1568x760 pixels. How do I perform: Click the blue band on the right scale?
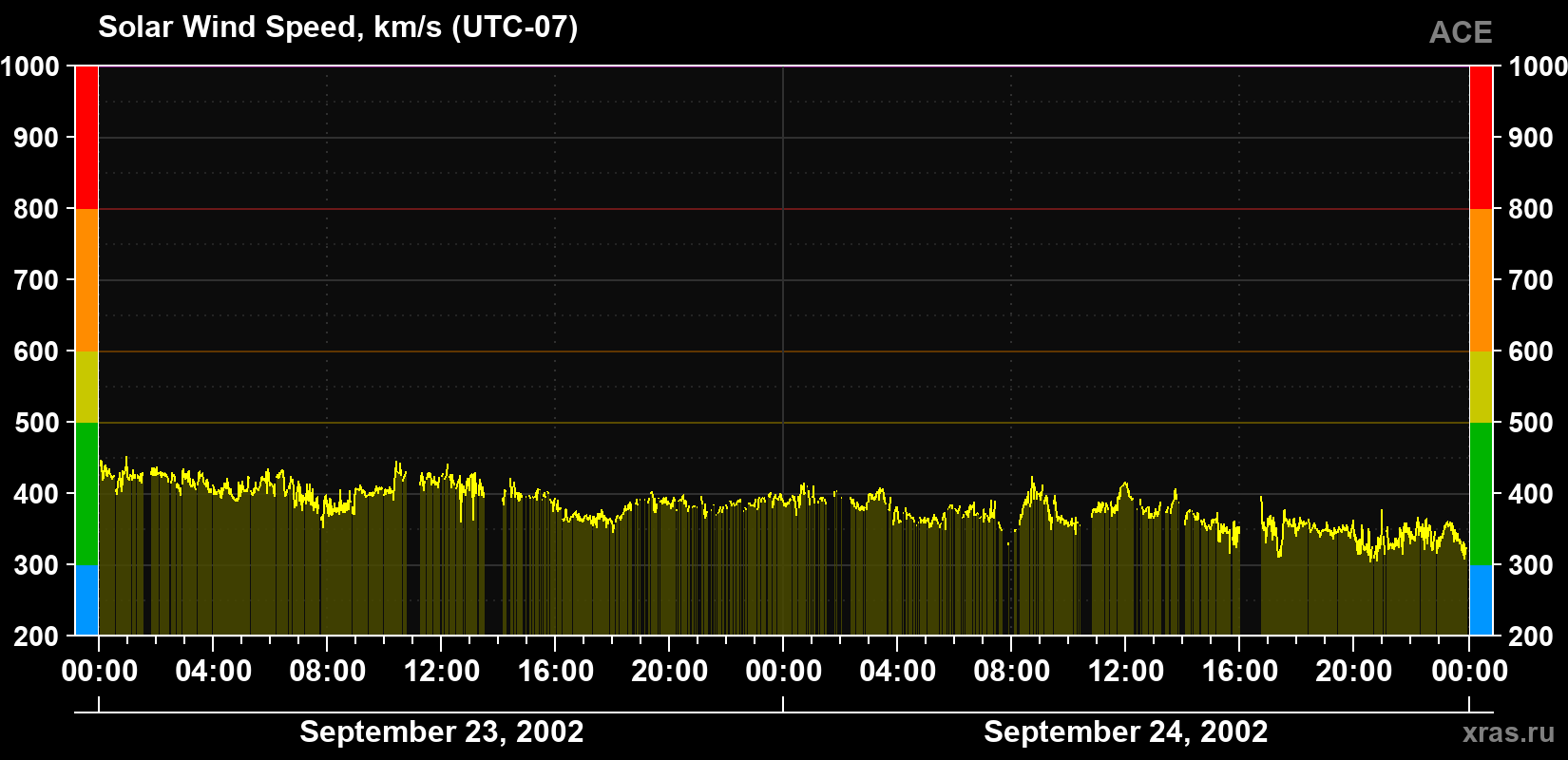(x=1481, y=600)
